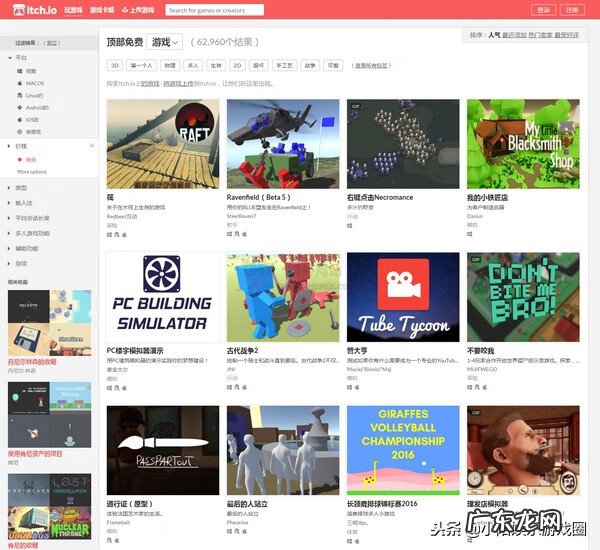Click the Windows icon under 右键点击Necromance

[350, 225]
